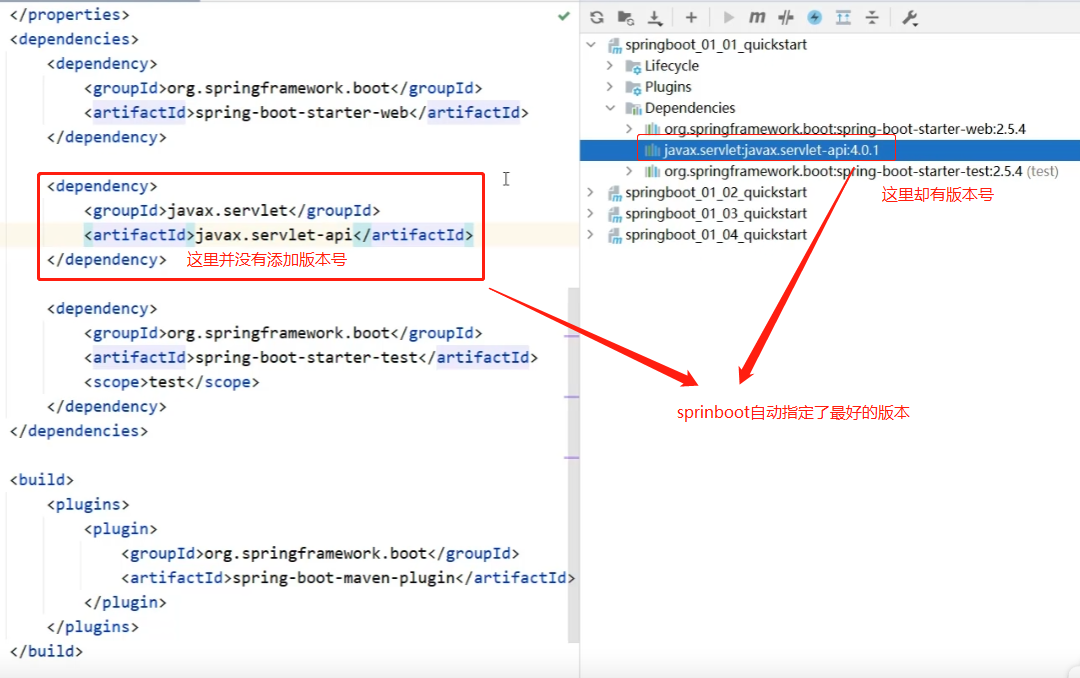Click in javax.servlet groupId line
1080x678 pixels.
click(232, 210)
